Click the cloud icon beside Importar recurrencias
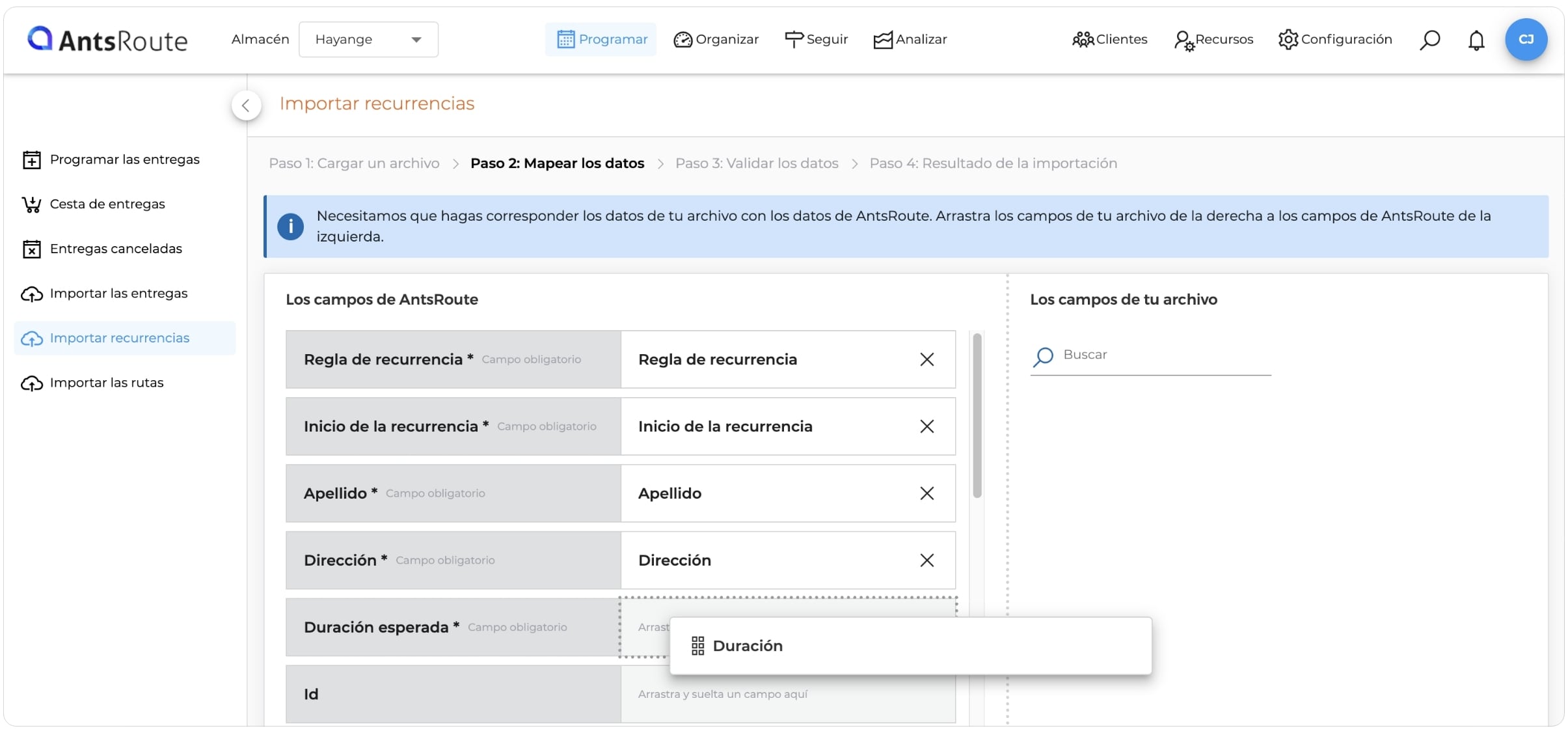The width and height of the screenshot is (1568, 733). pos(32,339)
